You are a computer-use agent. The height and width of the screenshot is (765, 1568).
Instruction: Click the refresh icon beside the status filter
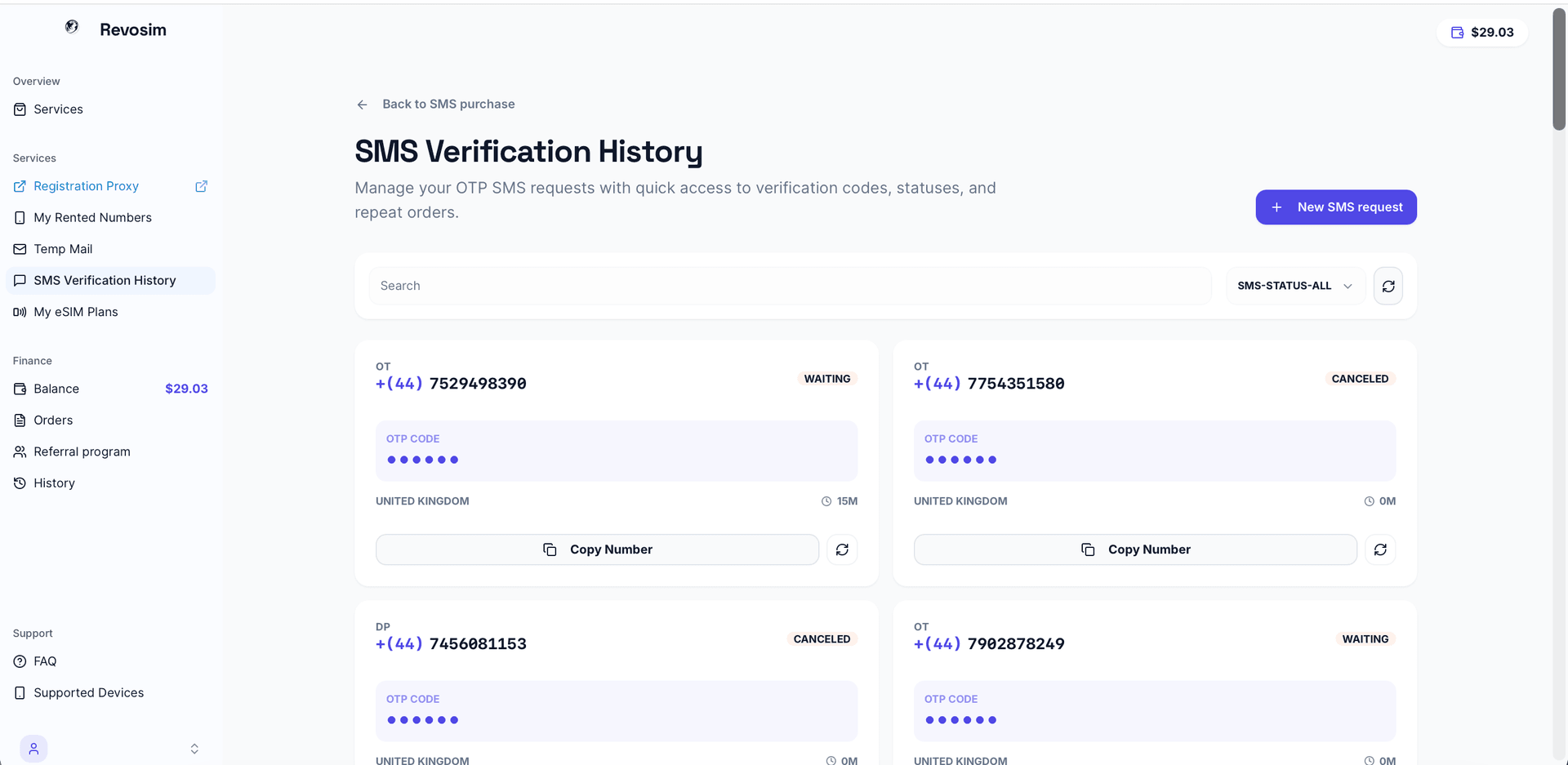[x=1388, y=286]
